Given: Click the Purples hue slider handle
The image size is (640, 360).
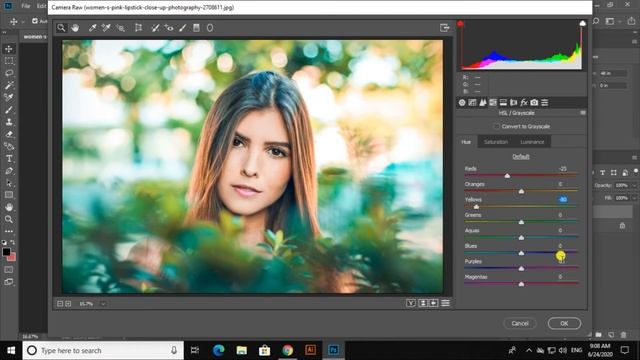Looking at the screenshot, I should [x=521, y=268].
